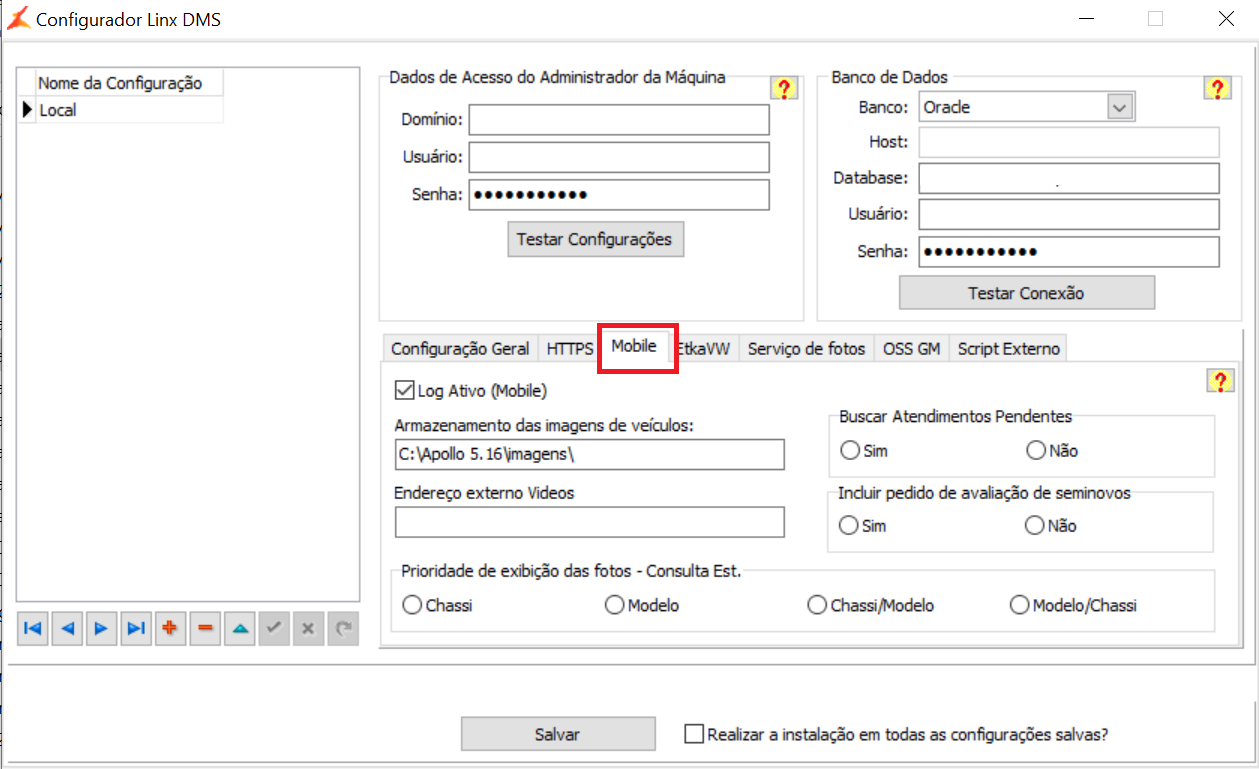The height and width of the screenshot is (769, 1259).
Task: Click the Testar Conexão button
Action: pyautogui.click(x=1027, y=293)
